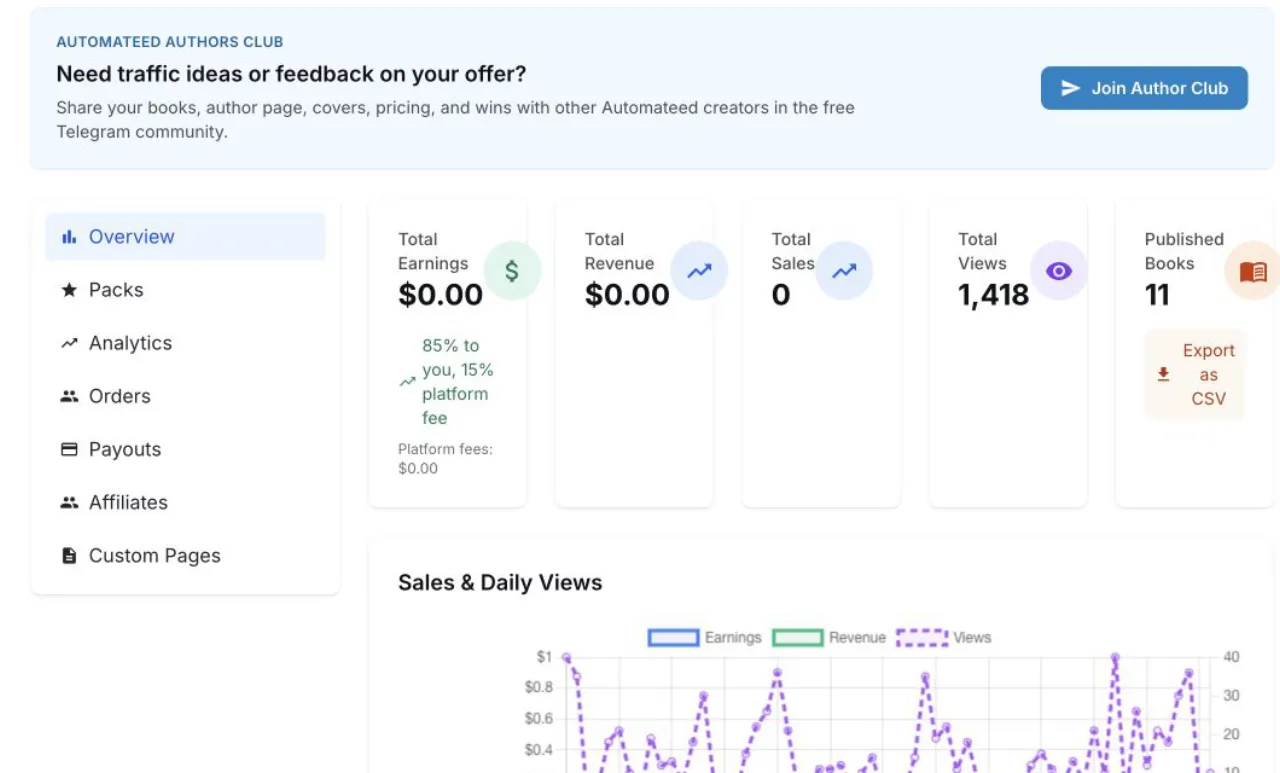Open the Packs section
1280x773 pixels.
(x=185, y=290)
